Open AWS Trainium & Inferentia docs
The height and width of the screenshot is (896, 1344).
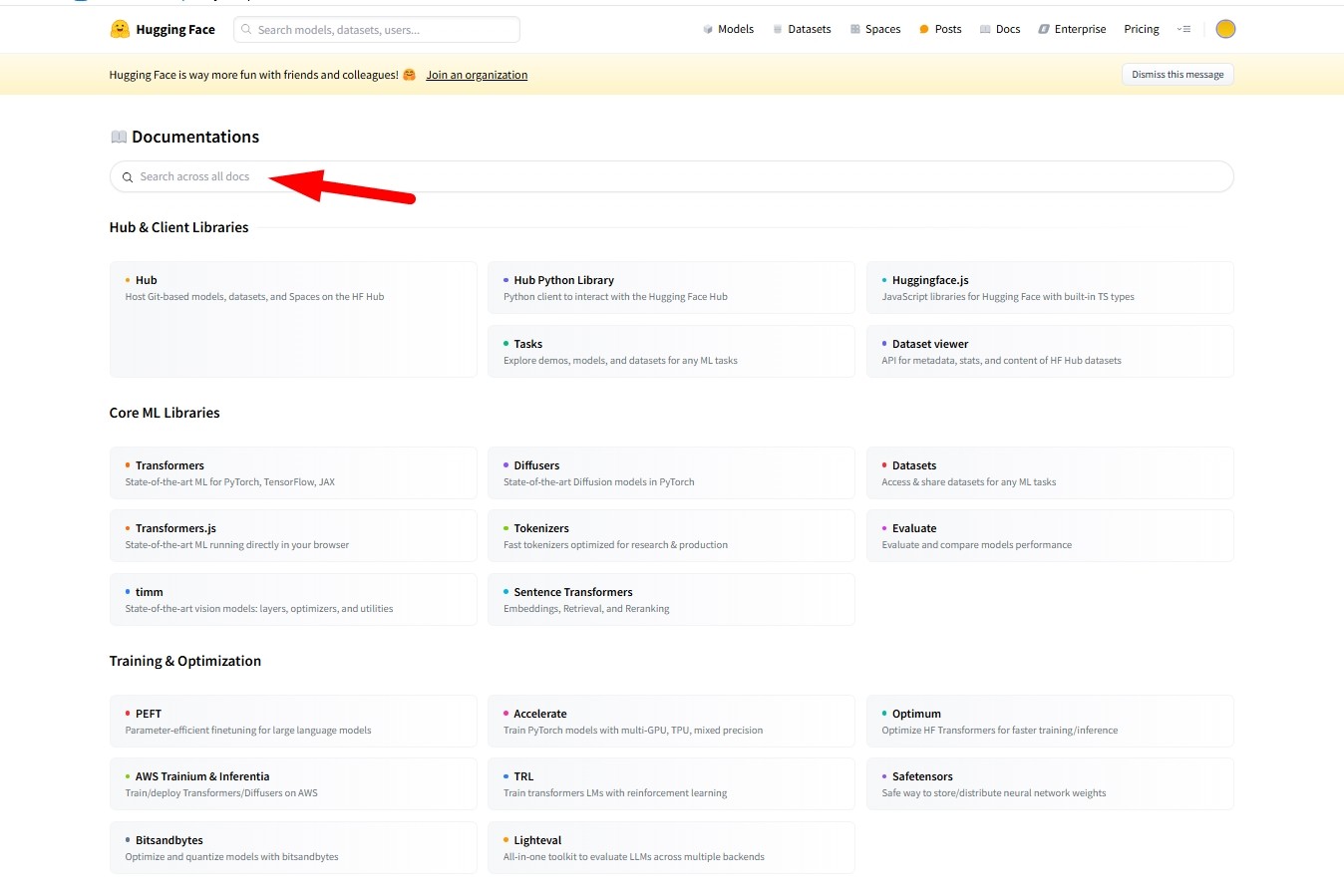click(293, 784)
